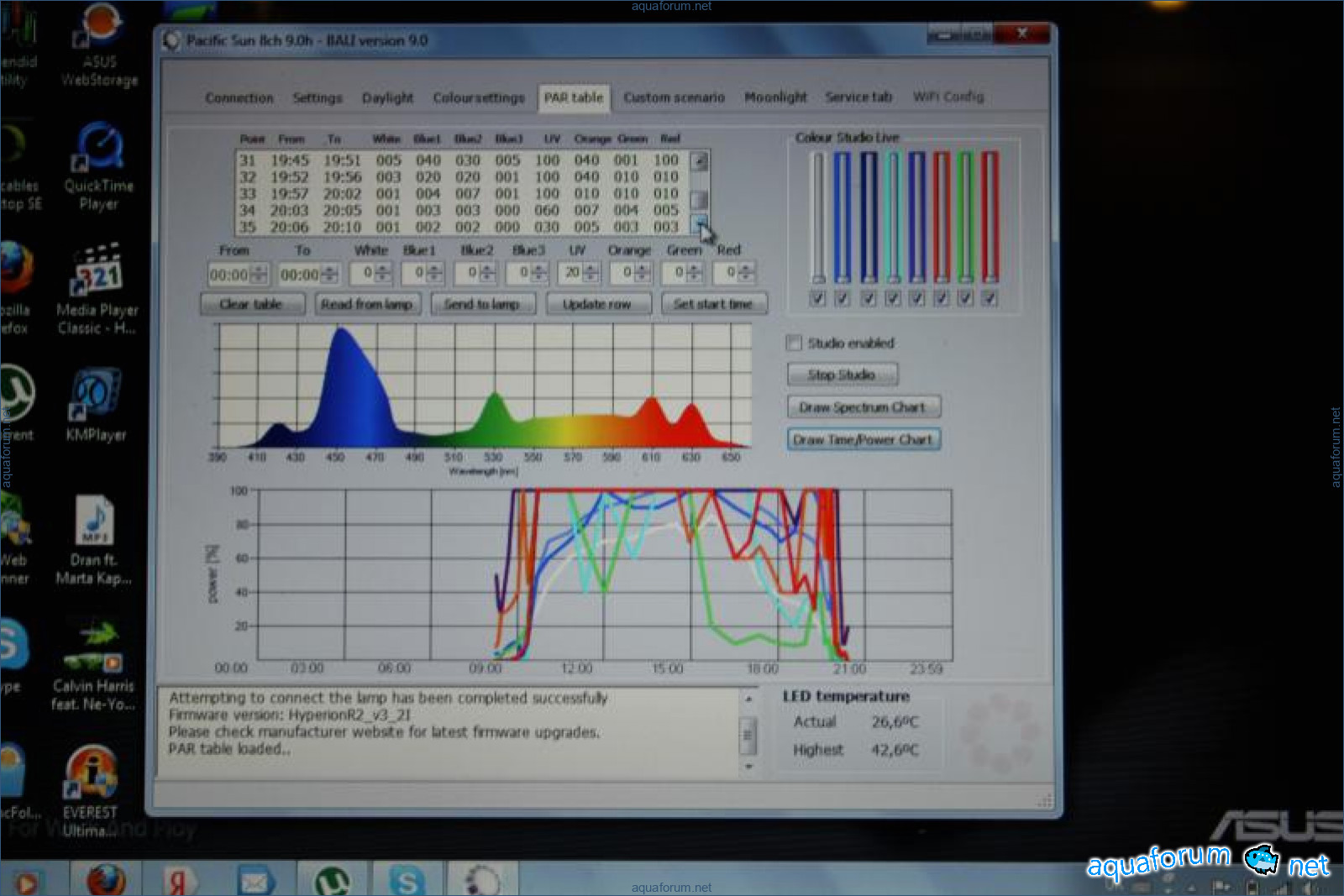Open EVEREST Ultimate desktop icon
The image size is (1344, 896).
point(91,773)
